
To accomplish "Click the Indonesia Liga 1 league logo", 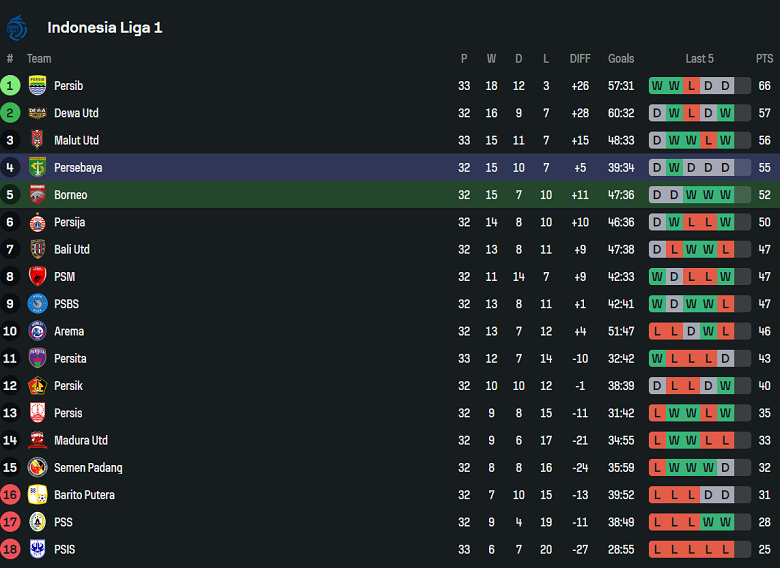I will click(x=17, y=27).
